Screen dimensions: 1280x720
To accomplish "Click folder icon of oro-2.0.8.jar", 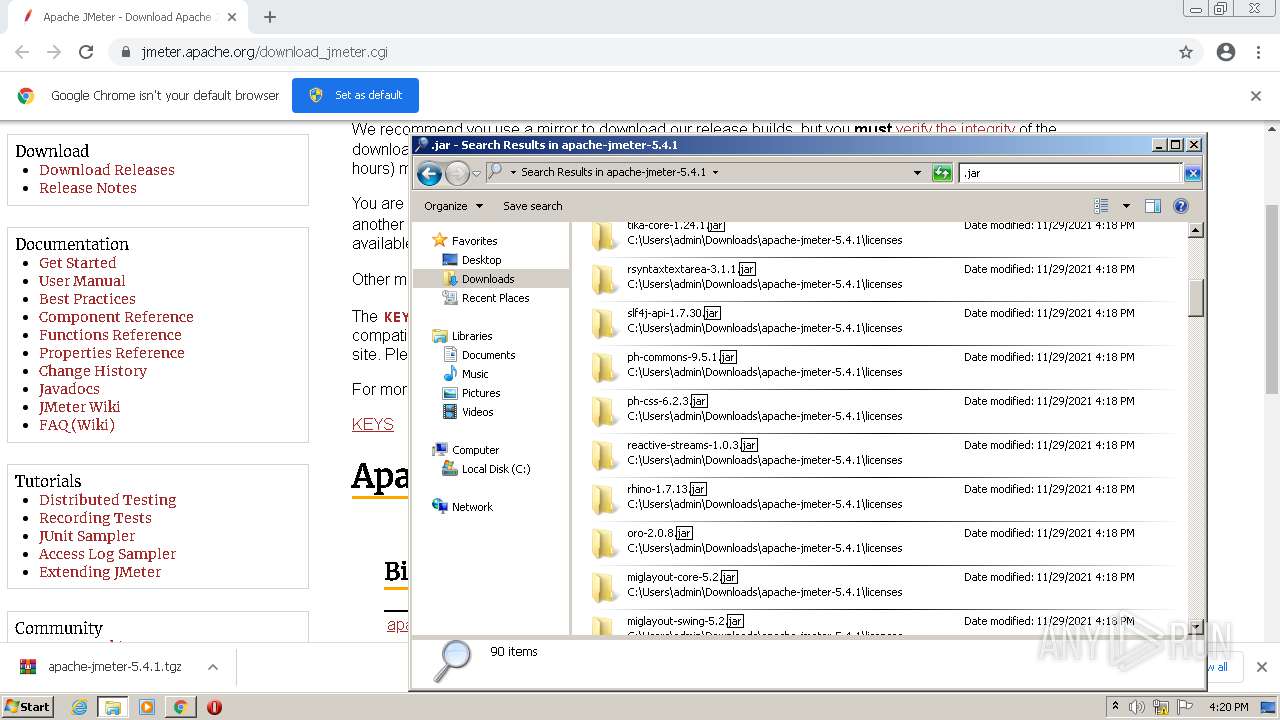I will [604, 543].
